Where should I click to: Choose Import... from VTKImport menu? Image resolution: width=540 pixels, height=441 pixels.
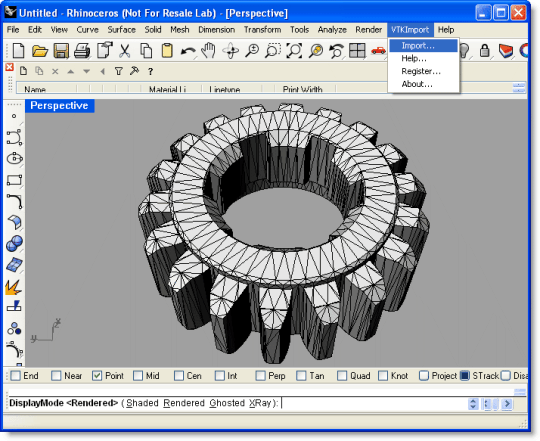click(423, 45)
